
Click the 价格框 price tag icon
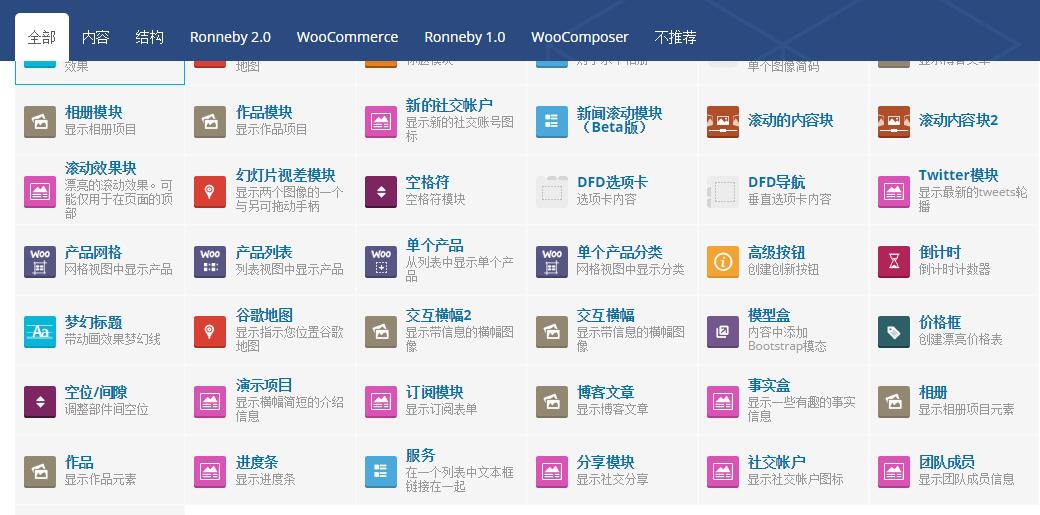click(x=894, y=332)
